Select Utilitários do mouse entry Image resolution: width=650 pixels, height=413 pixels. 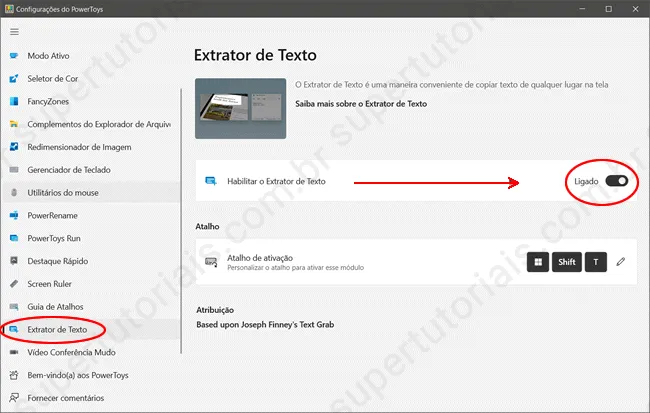(63, 192)
